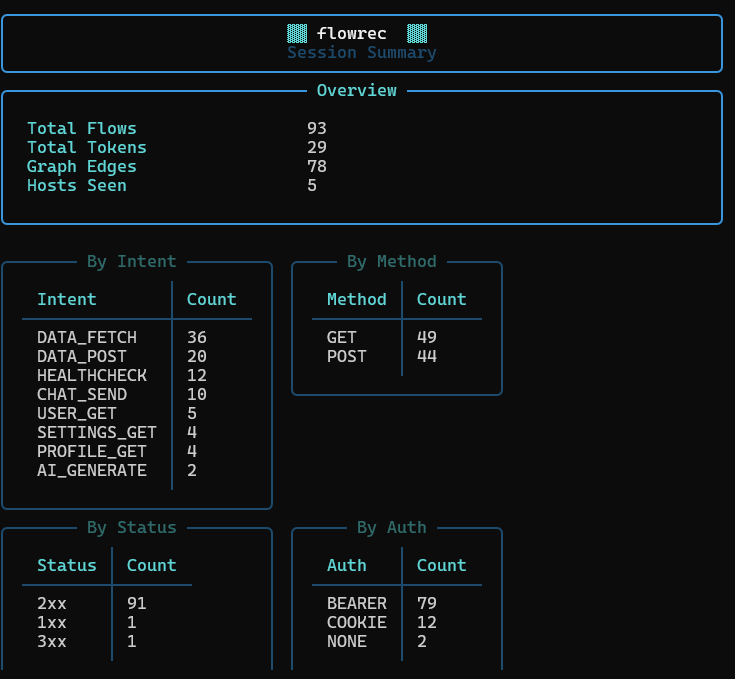Viewport: 735px width, 679px height.
Task: Select the DATA_FETCH count 36
Action: pyautogui.click(x=197, y=337)
